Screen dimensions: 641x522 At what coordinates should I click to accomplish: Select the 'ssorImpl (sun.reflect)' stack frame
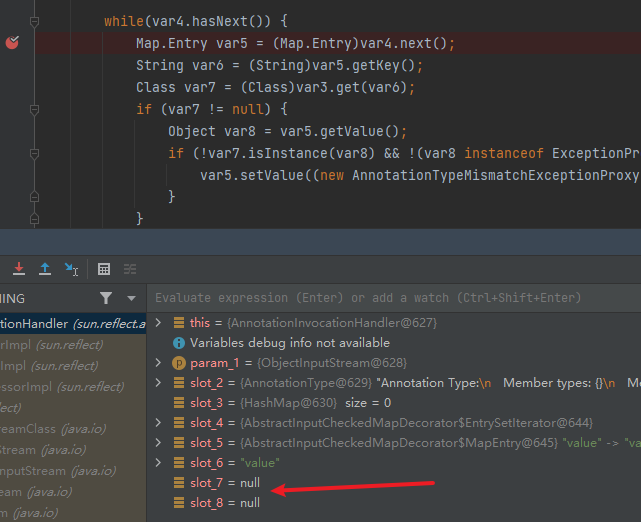point(73,387)
